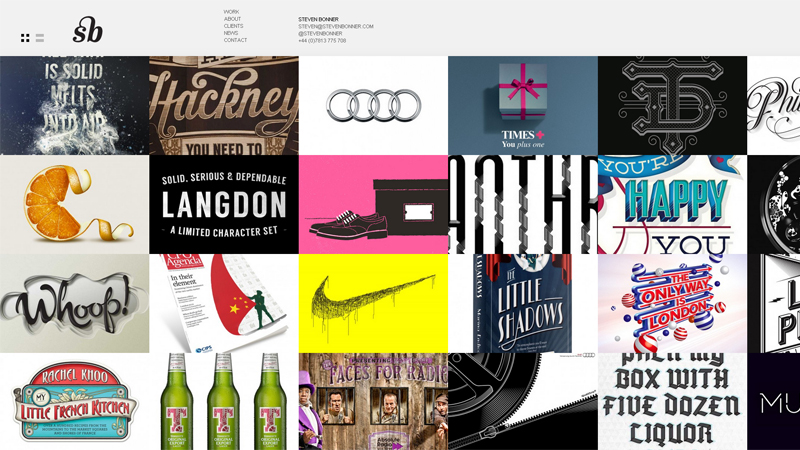Viewport: 800px width, 450px height.
Task: Open the orange peel C thumbnail
Action: pos(74,205)
